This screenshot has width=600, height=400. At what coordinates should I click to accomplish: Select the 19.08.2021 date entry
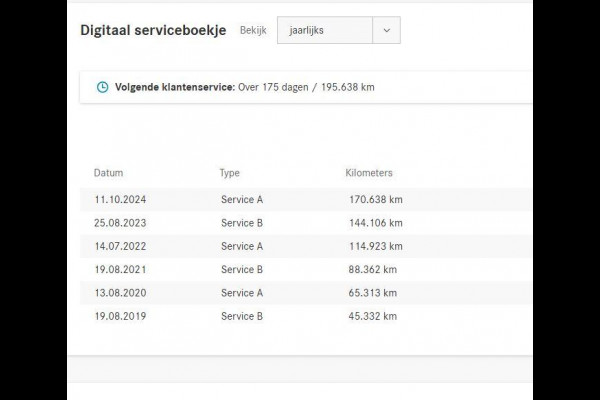coord(117,270)
